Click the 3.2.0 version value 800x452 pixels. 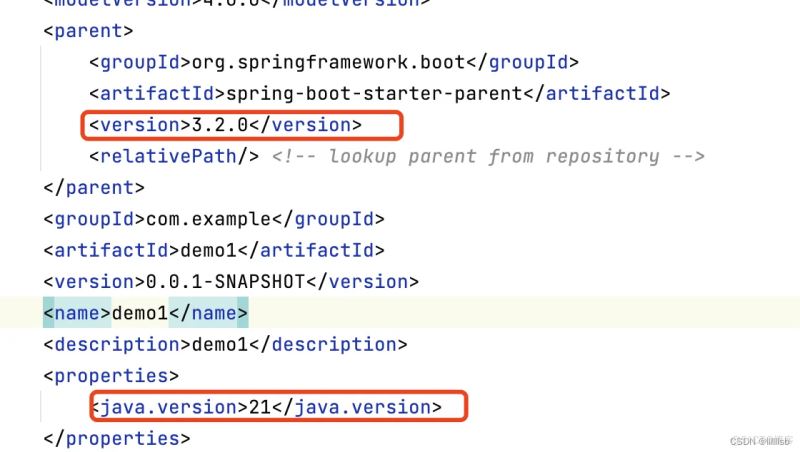(219, 125)
